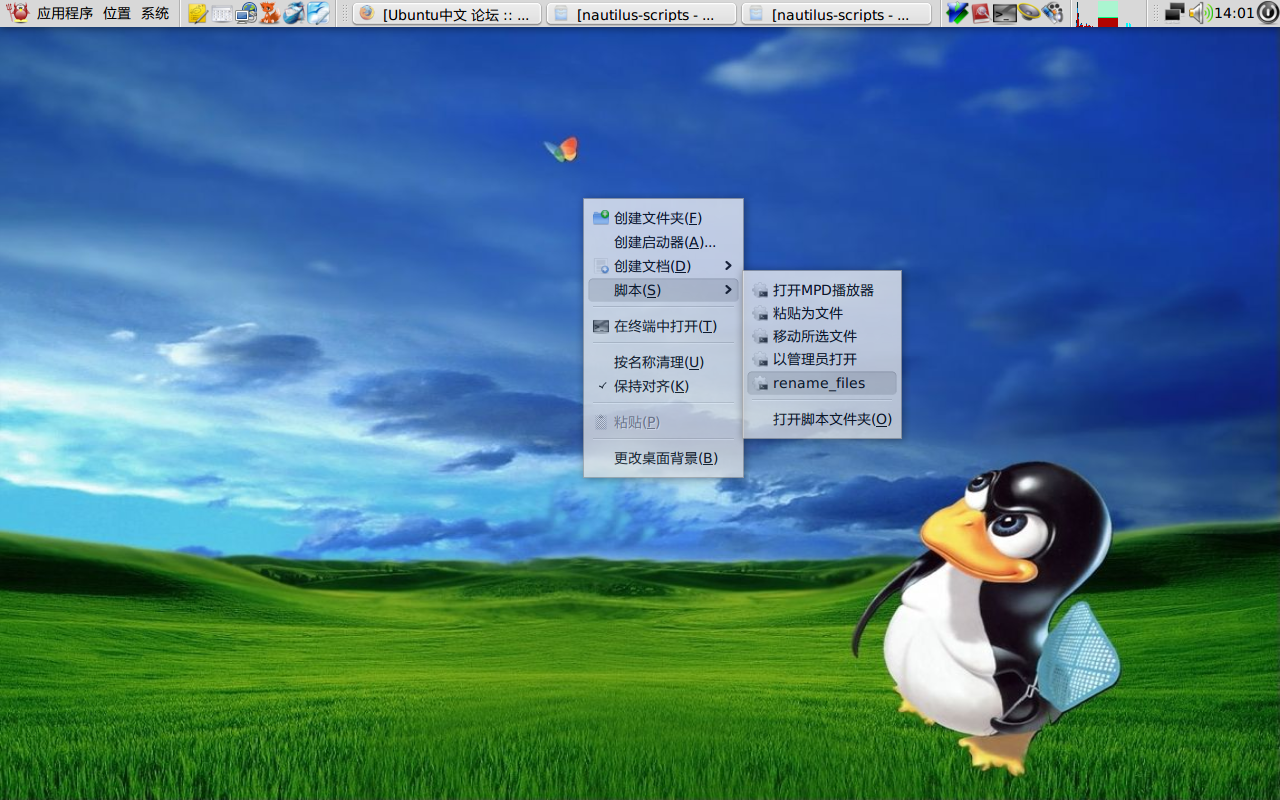
Task: Open the main menu devil logo icon
Action: click(18, 13)
